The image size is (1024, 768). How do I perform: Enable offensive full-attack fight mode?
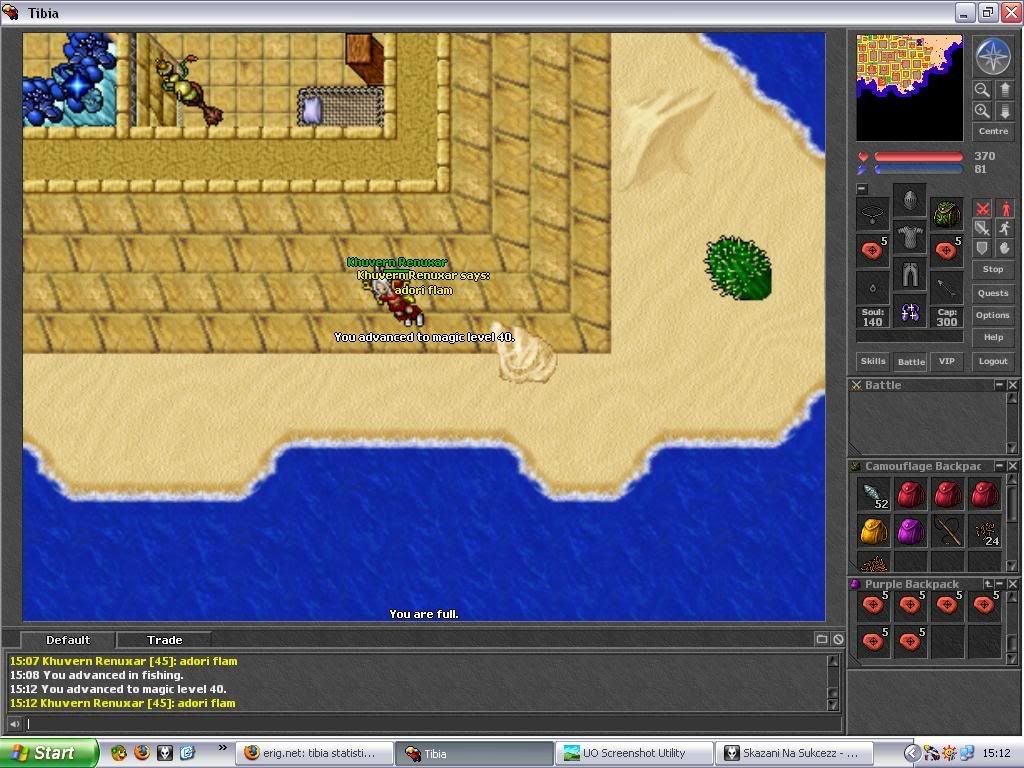[982, 209]
